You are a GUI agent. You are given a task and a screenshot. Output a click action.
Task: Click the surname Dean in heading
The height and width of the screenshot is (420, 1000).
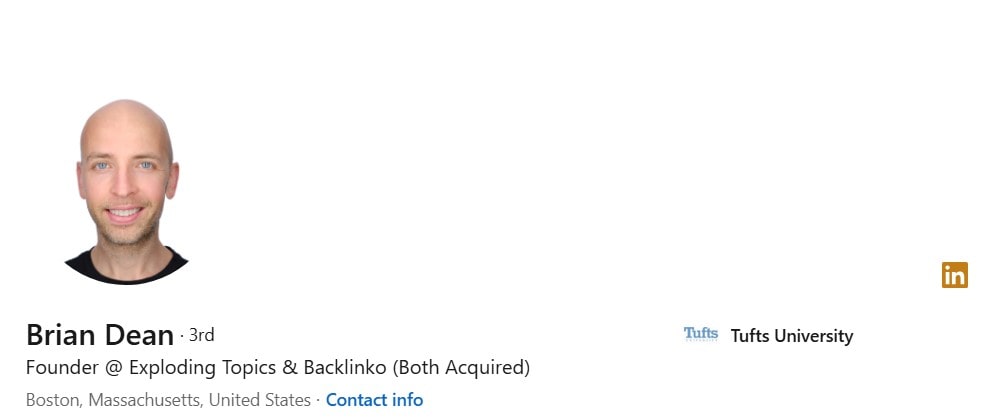pyautogui.click(x=139, y=335)
